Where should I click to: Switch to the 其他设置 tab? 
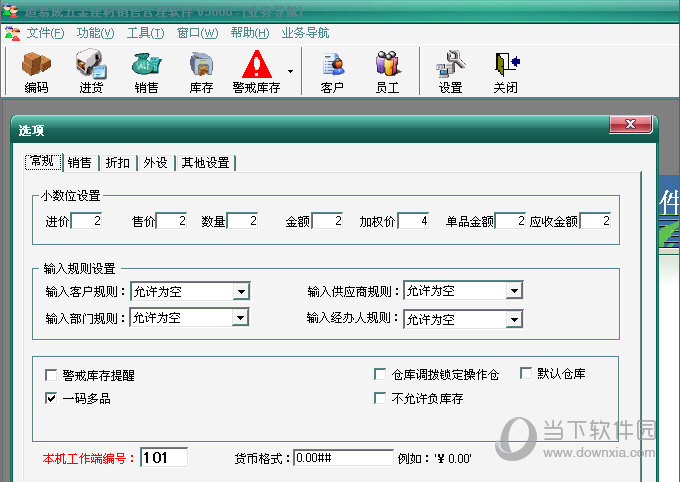206,163
